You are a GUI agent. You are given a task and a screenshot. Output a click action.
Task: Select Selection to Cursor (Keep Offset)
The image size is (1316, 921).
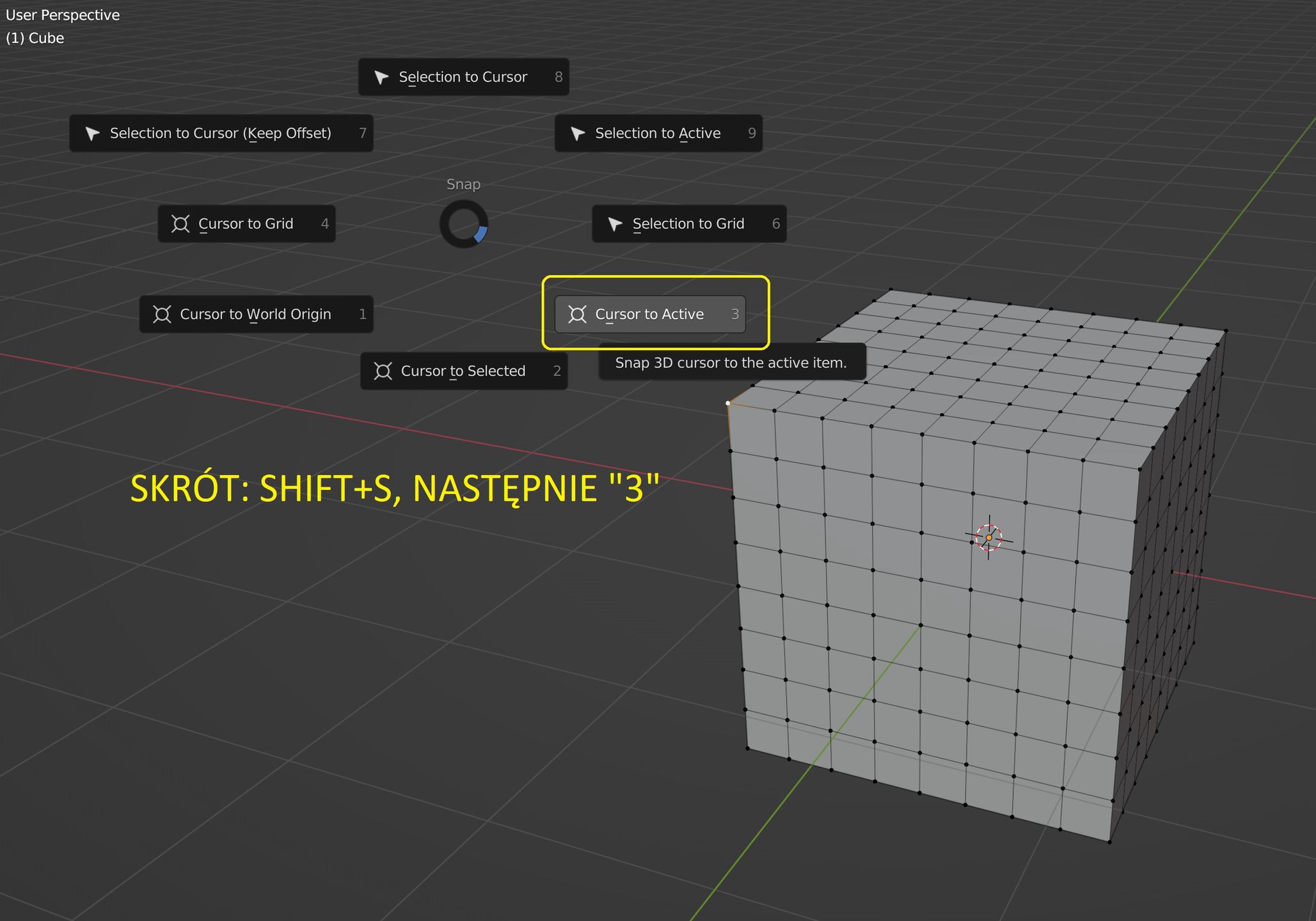221,133
